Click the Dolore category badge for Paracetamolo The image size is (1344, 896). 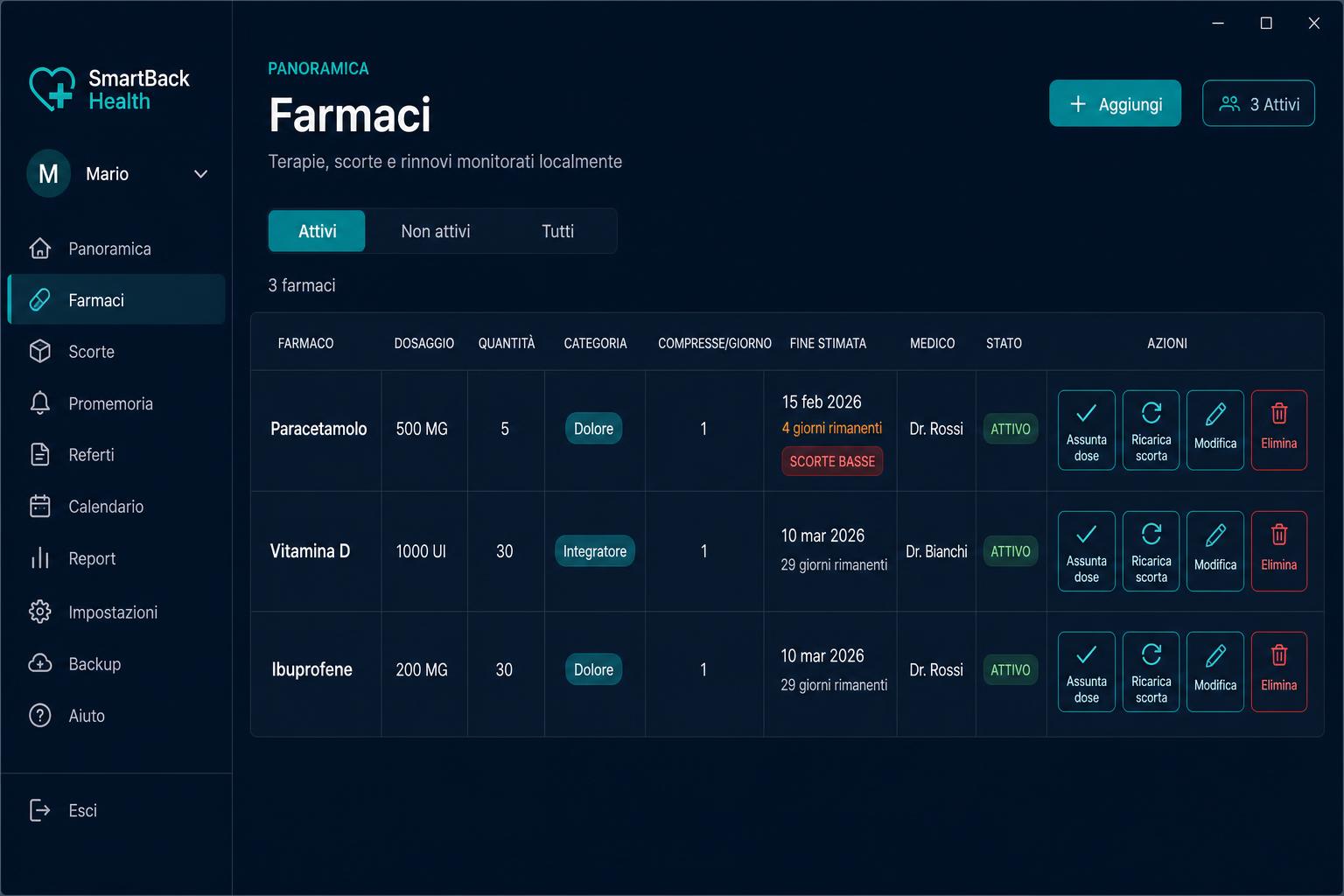593,429
